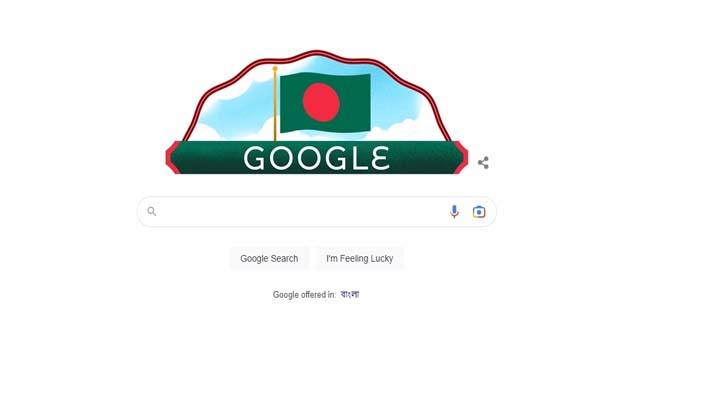This screenshot has height=400, width=725.
Task: Open Google Lens camera image search
Action: 479,212
